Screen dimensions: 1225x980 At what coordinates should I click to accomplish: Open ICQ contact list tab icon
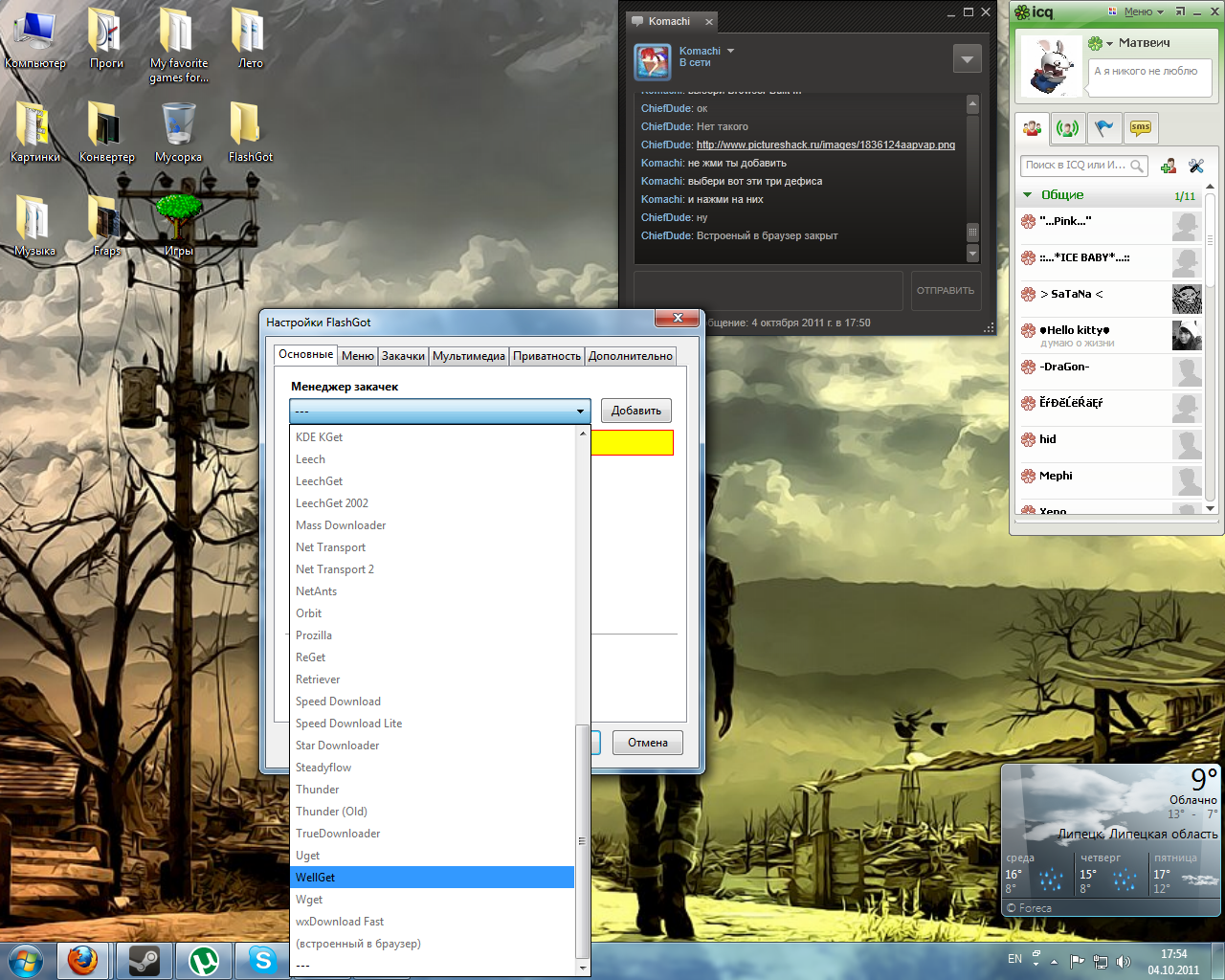pyautogui.click(x=1032, y=127)
